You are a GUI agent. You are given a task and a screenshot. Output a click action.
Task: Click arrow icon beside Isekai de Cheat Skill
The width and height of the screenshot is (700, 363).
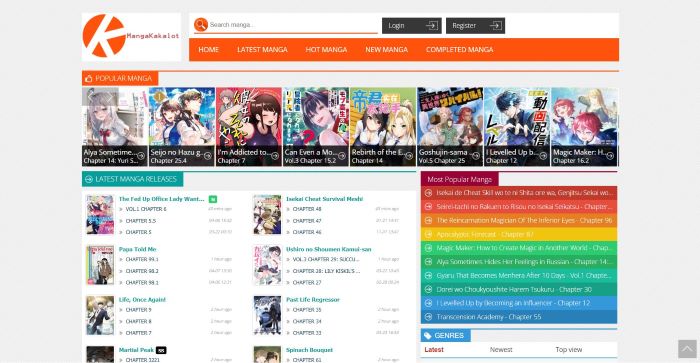429,193
